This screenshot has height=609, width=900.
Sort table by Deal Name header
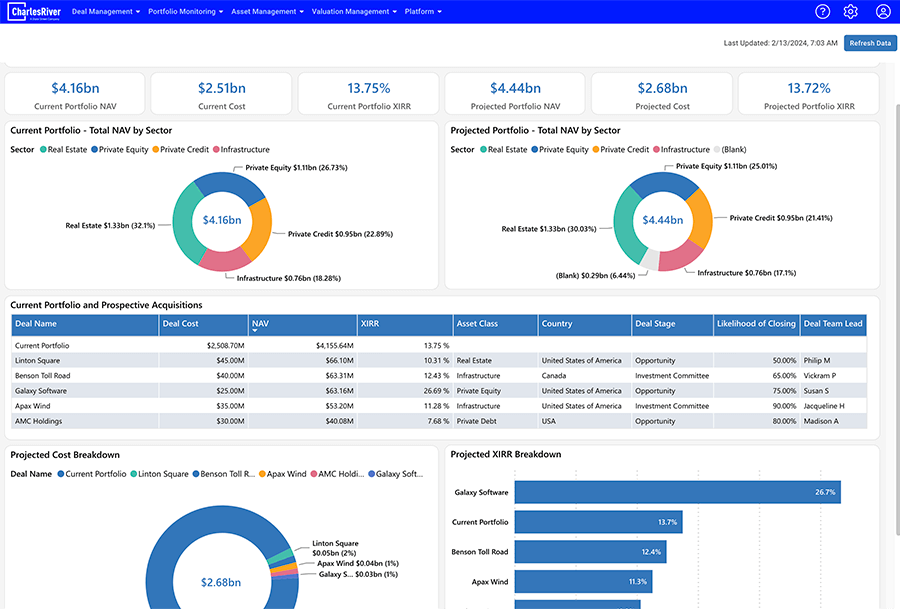pos(85,324)
